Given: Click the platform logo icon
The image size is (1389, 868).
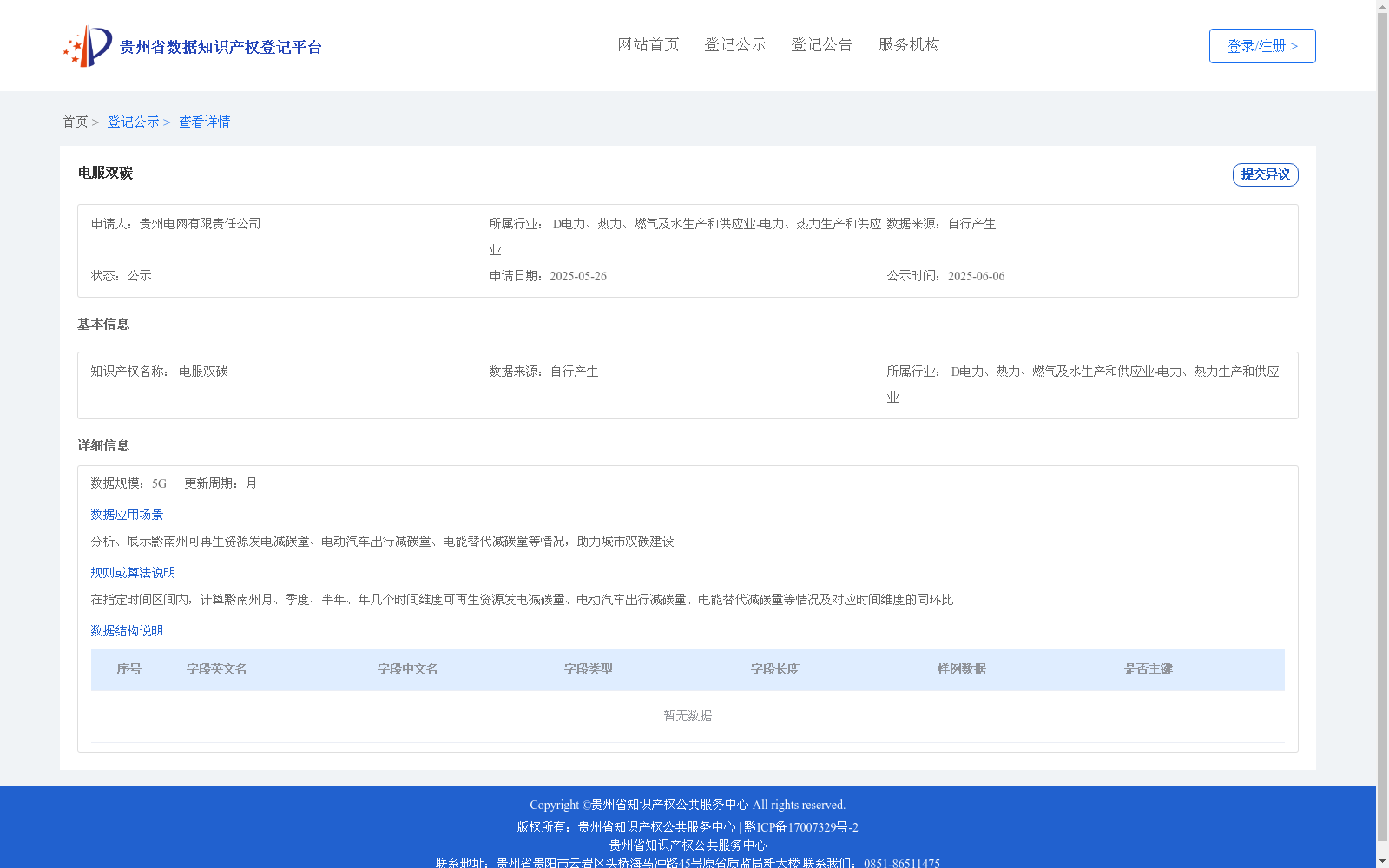Looking at the screenshot, I should click(x=88, y=46).
